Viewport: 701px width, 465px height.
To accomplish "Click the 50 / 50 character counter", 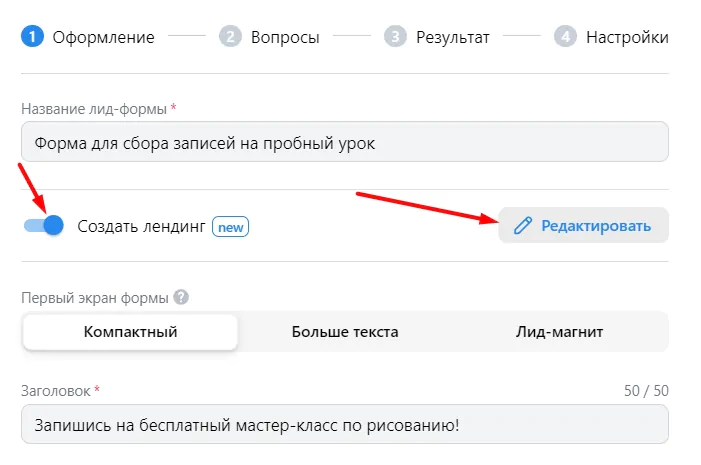I will [646, 391].
